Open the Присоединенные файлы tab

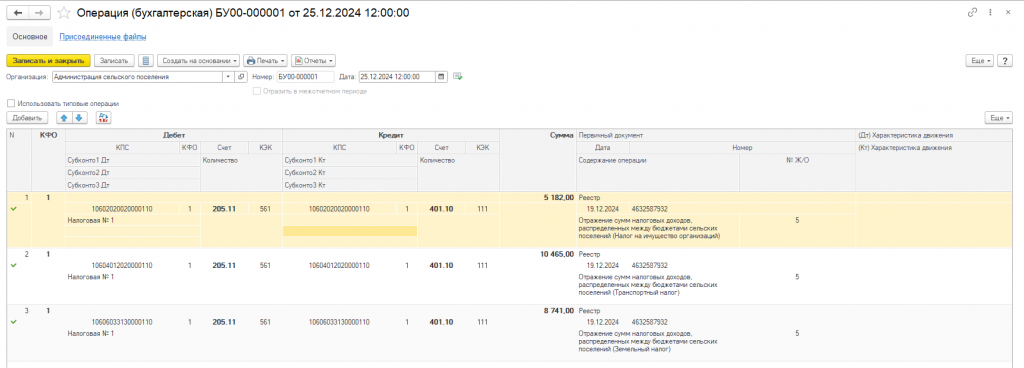click(103, 37)
